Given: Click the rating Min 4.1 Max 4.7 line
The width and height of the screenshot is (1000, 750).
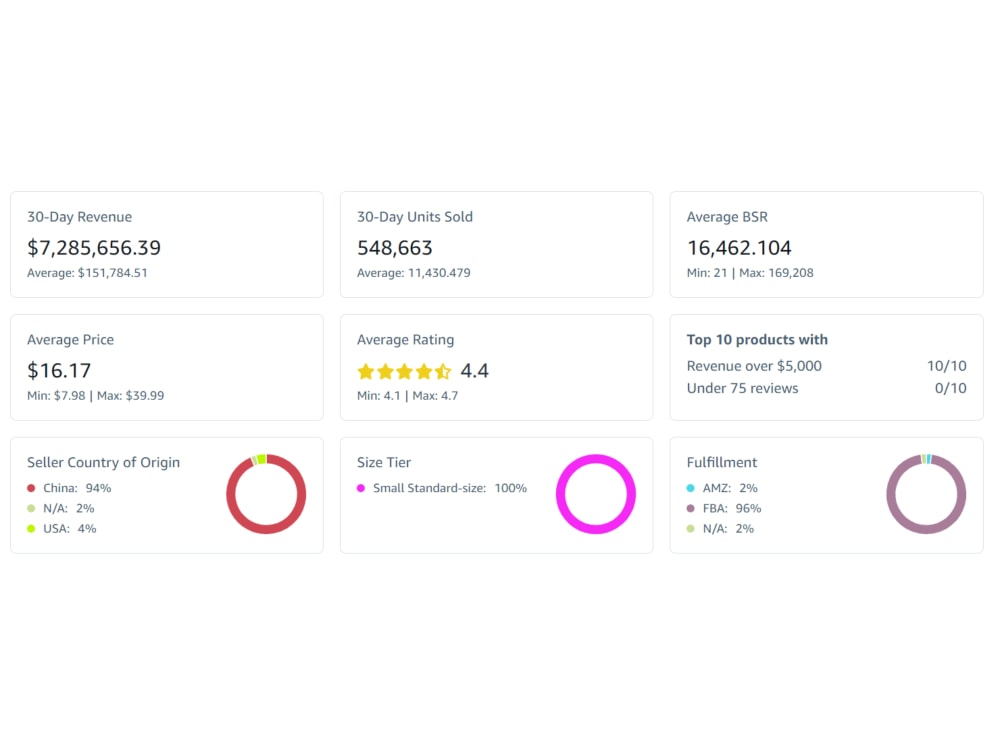Looking at the screenshot, I should [x=408, y=395].
